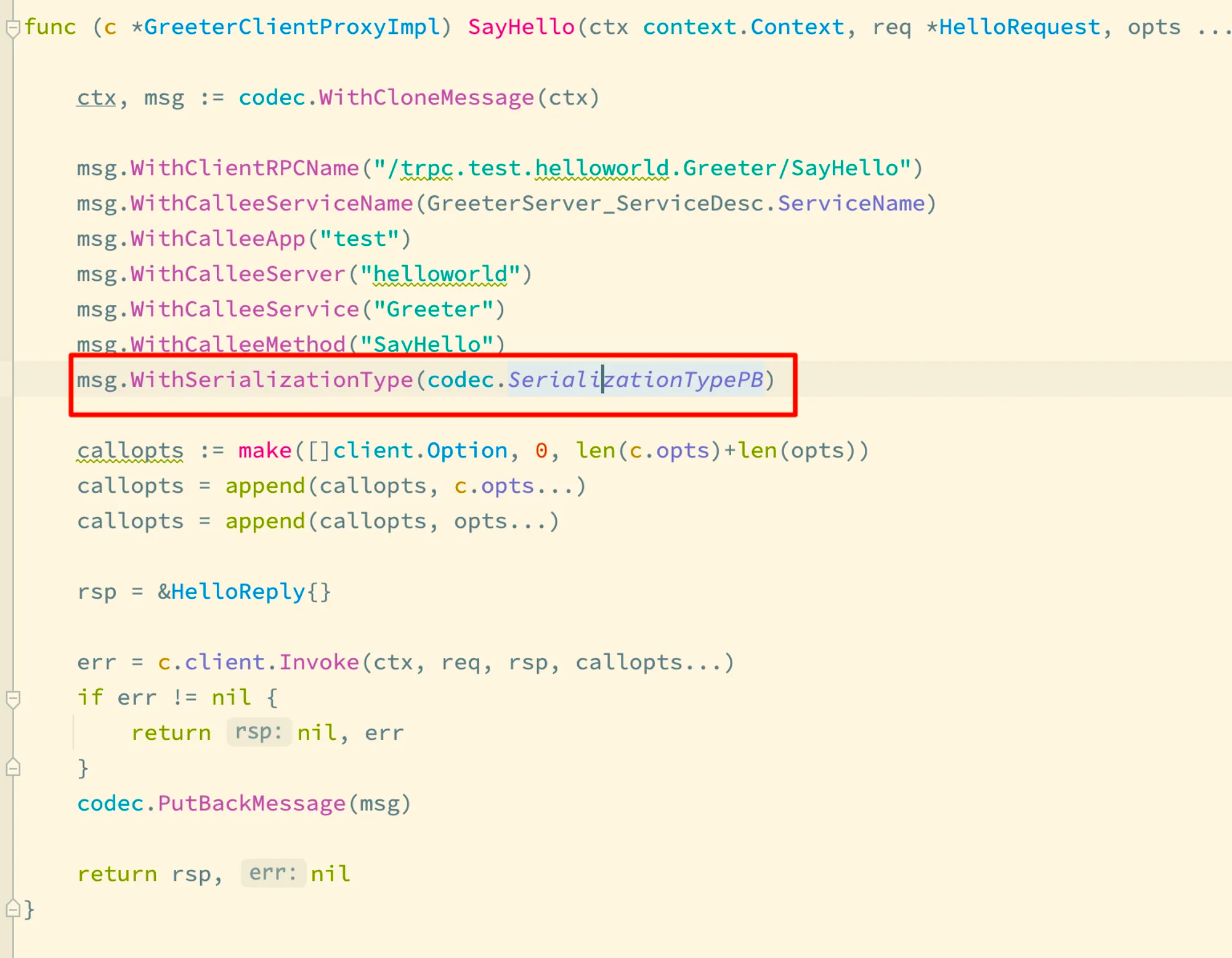1232x958 pixels.
Task: Click the func keyword
Action: tap(50, 27)
